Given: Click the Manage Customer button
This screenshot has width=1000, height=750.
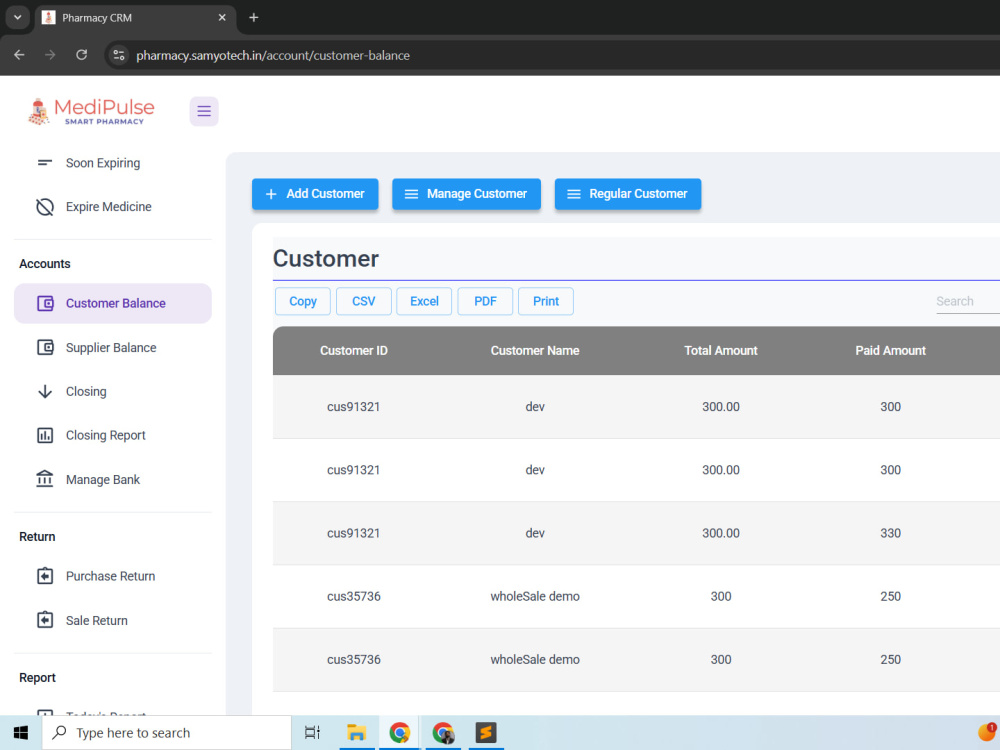Looking at the screenshot, I should click(466, 194).
